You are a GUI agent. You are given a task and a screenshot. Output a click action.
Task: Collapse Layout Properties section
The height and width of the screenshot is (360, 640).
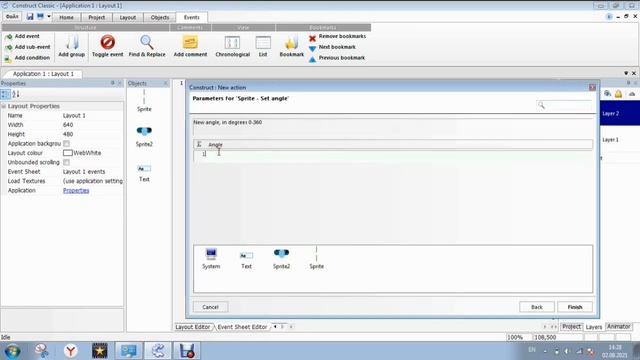(4, 106)
